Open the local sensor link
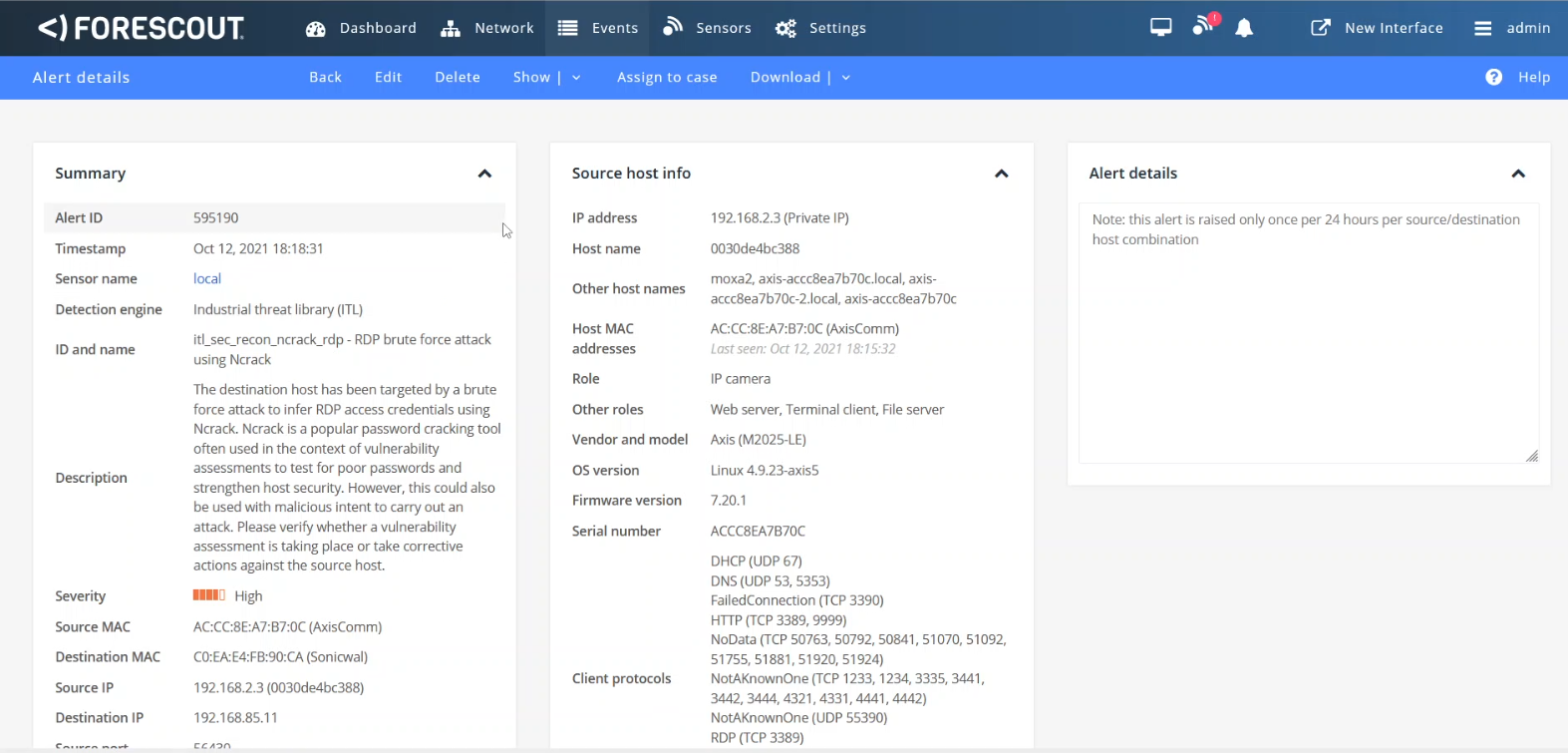This screenshot has height=753, width=1568. point(207,279)
